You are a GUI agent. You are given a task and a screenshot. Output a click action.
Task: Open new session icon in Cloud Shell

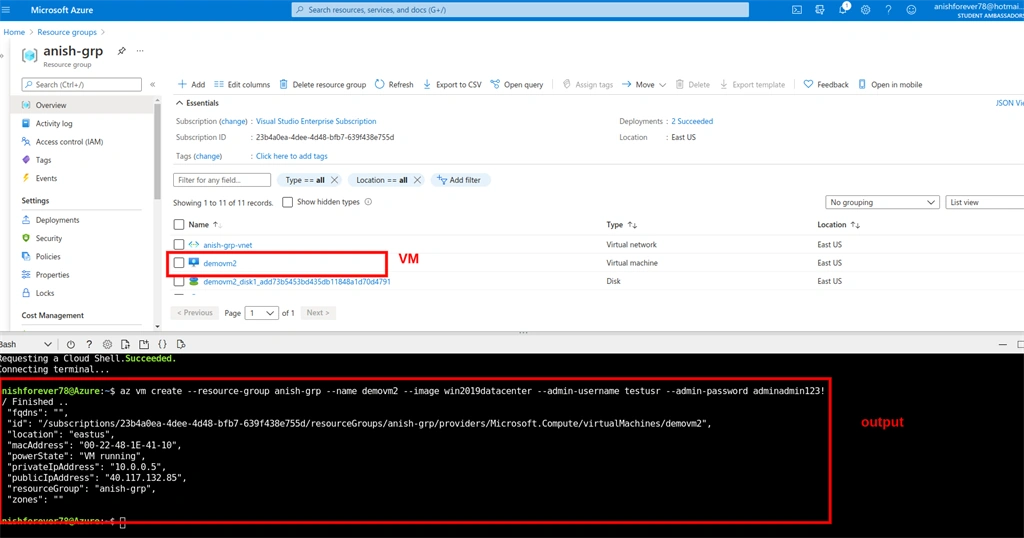point(144,344)
